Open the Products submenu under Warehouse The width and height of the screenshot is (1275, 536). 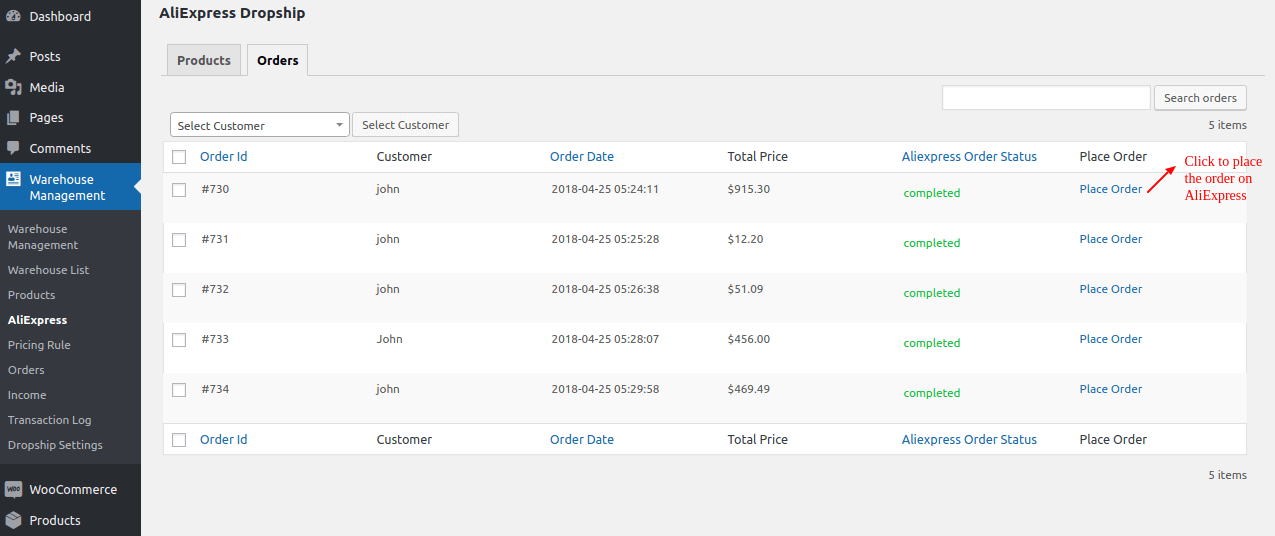pos(32,295)
